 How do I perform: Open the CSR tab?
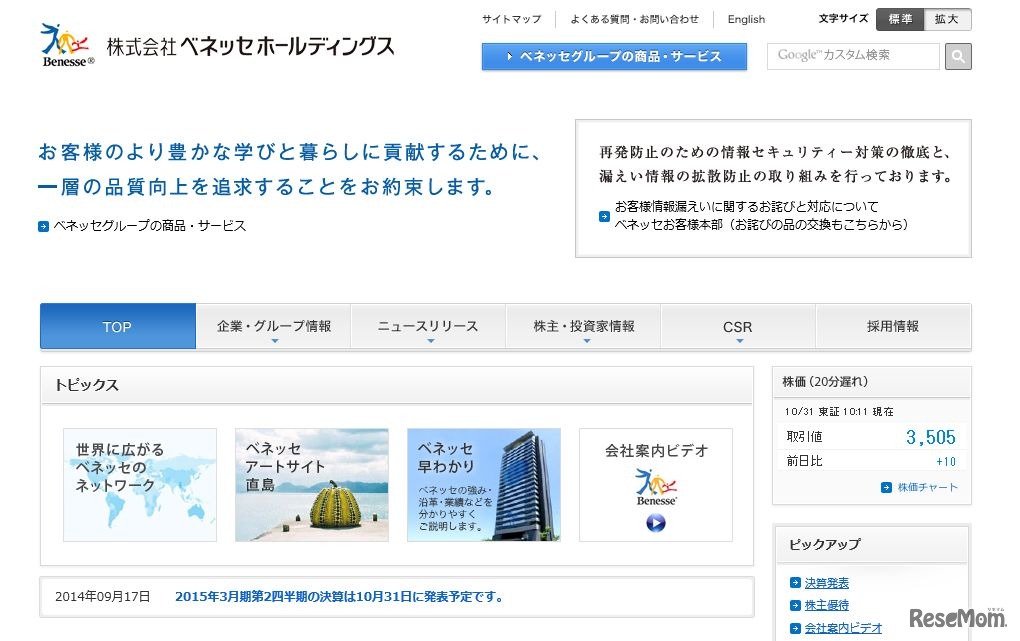coord(738,326)
